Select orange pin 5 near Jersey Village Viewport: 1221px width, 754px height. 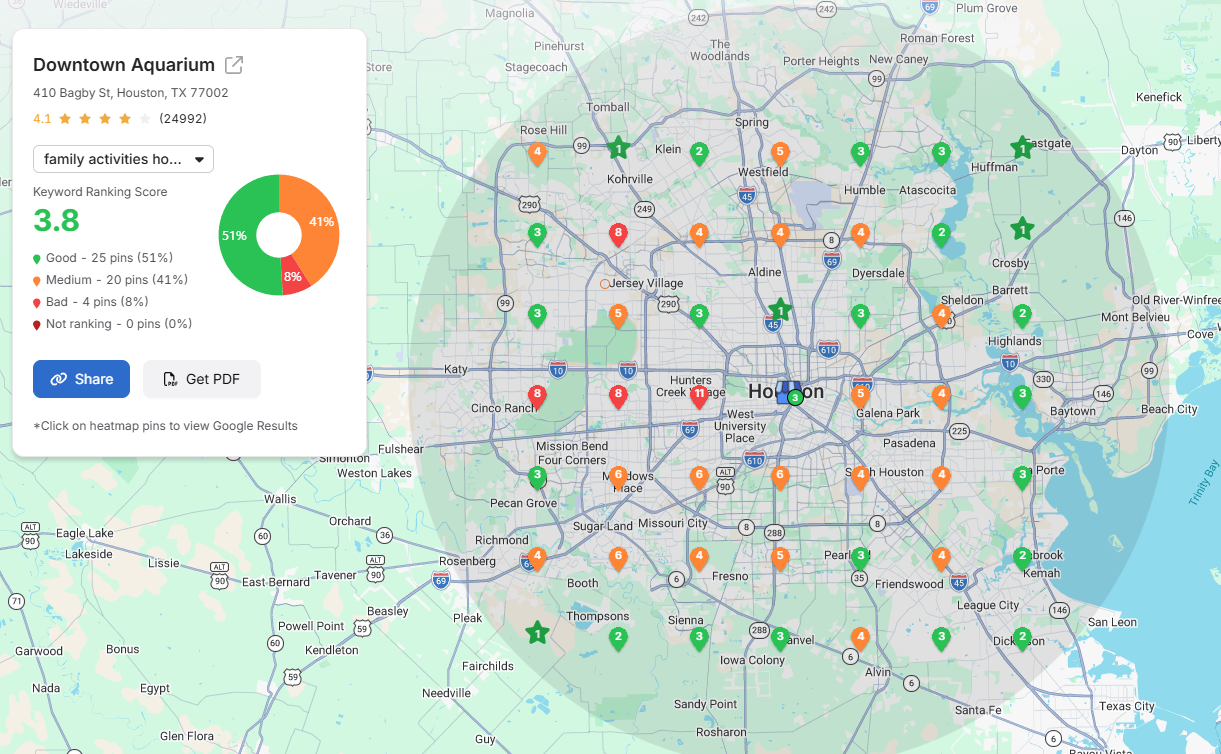(618, 315)
